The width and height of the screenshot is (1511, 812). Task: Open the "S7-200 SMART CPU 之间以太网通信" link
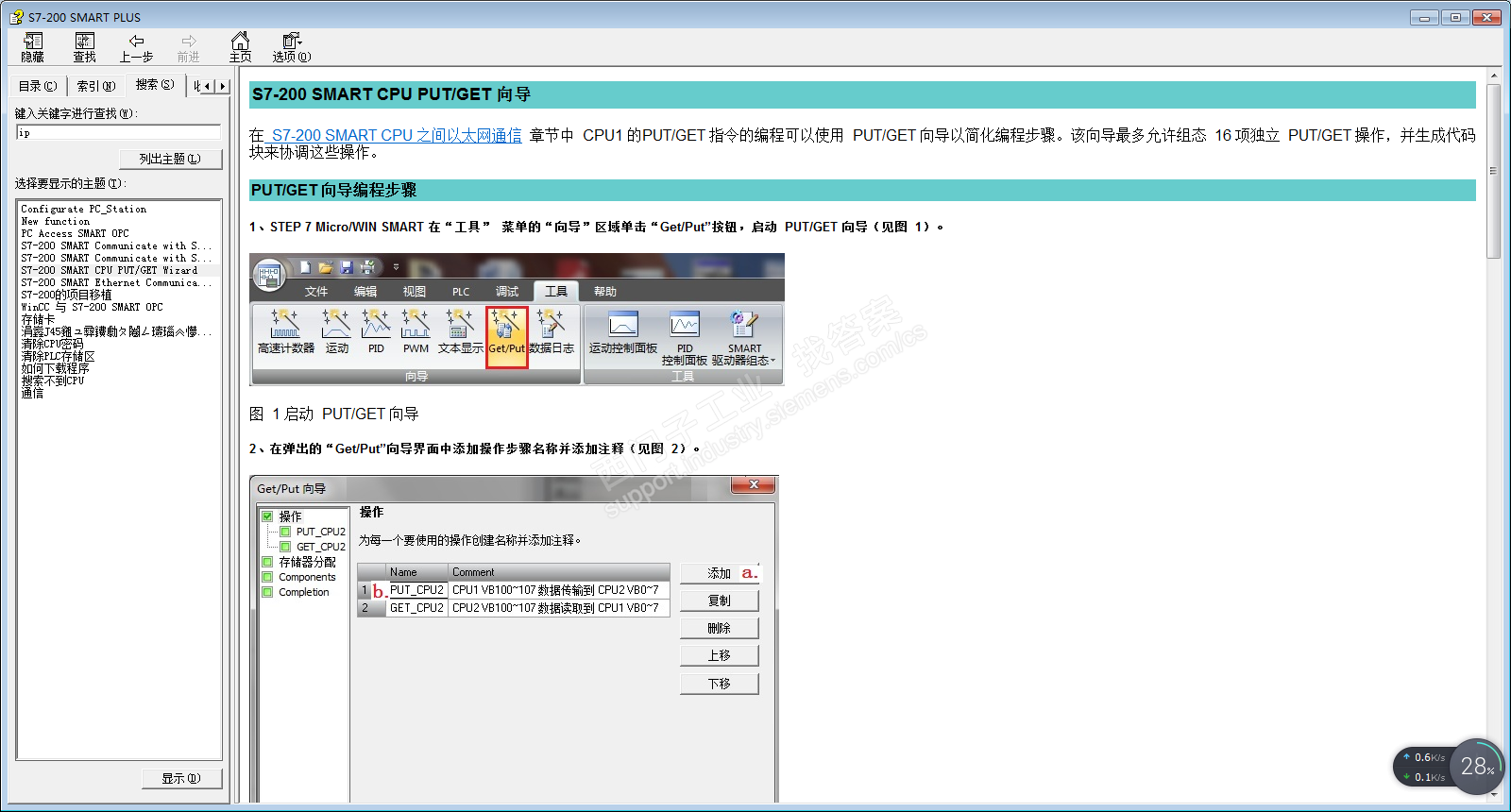(x=397, y=136)
